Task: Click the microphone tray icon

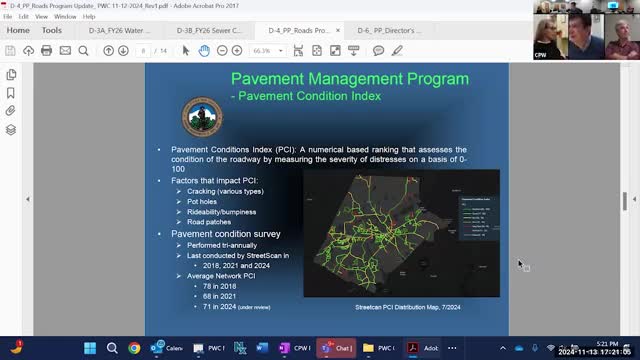Action: (535, 348)
